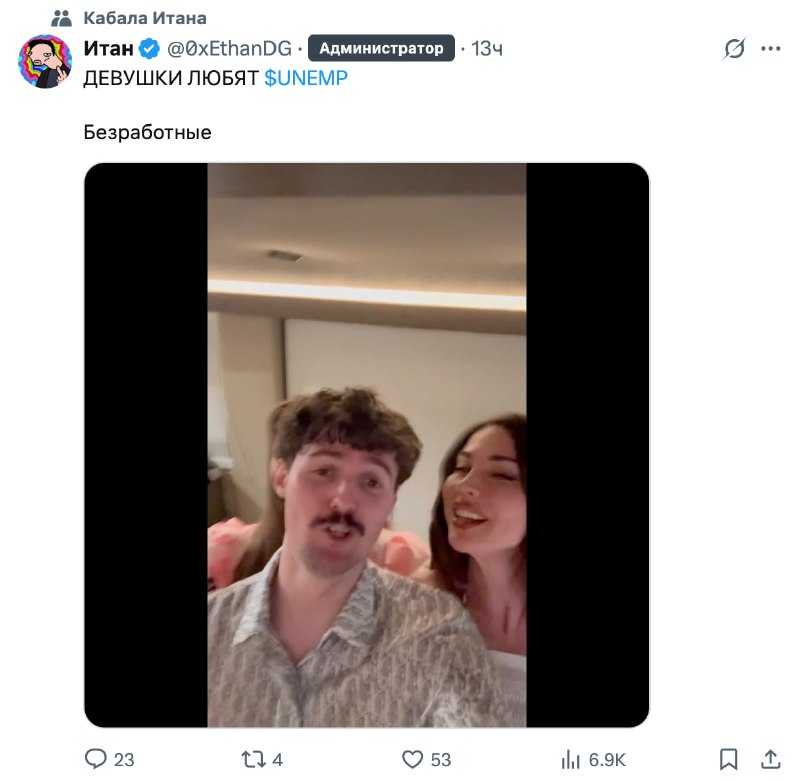Open the 13ч timestamp link
This screenshot has height=781, width=800.
pyautogui.click(x=487, y=48)
